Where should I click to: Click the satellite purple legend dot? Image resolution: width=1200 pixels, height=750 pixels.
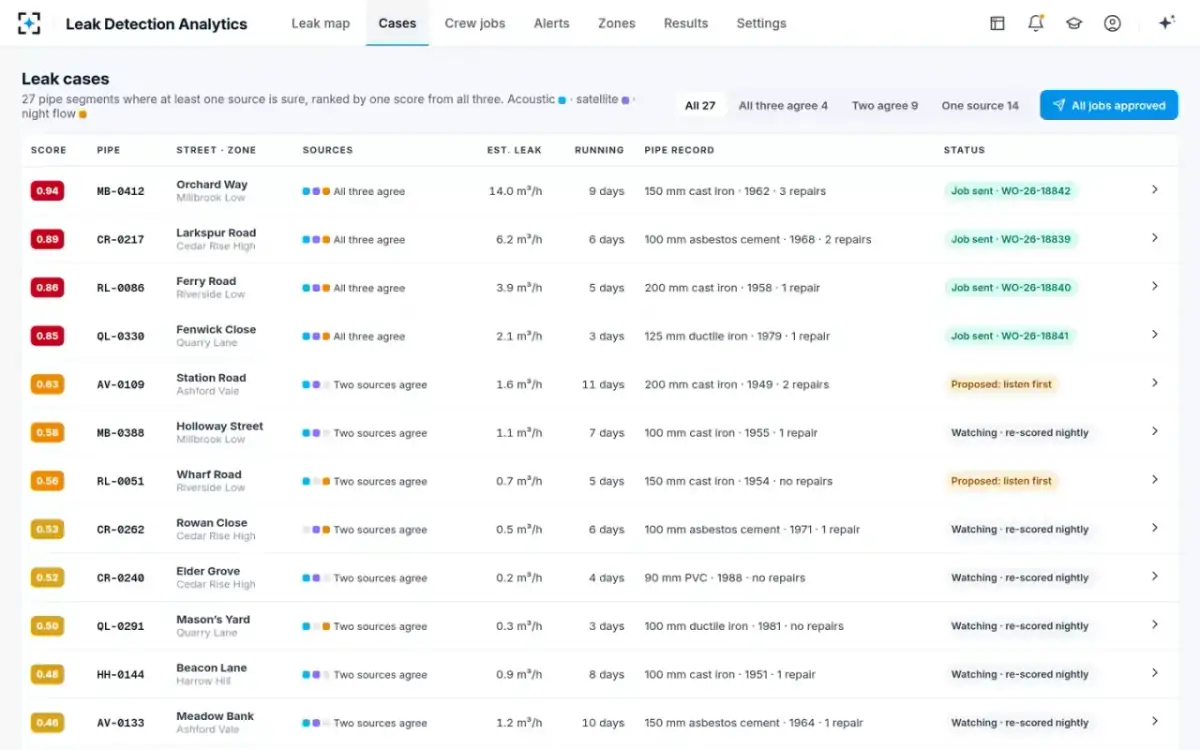(x=626, y=100)
